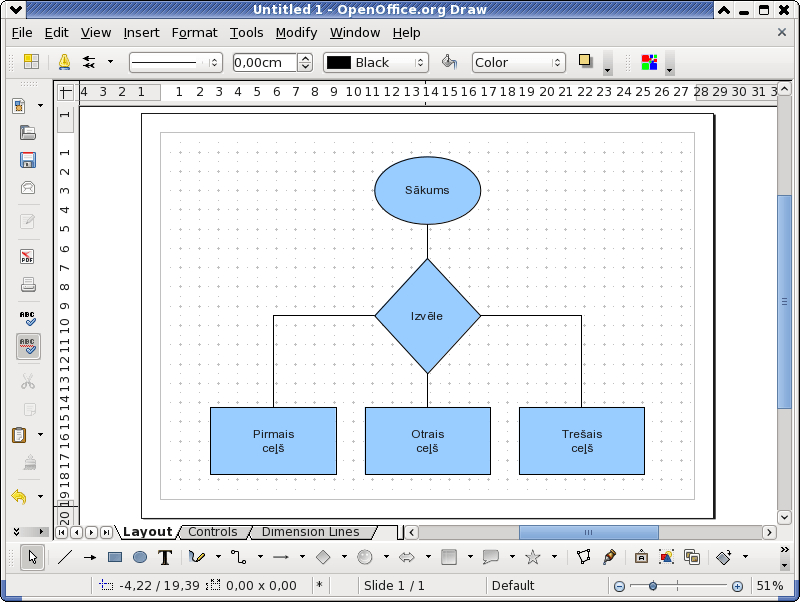
Task: Click the Undo arrow icon
Action: tap(19, 496)
